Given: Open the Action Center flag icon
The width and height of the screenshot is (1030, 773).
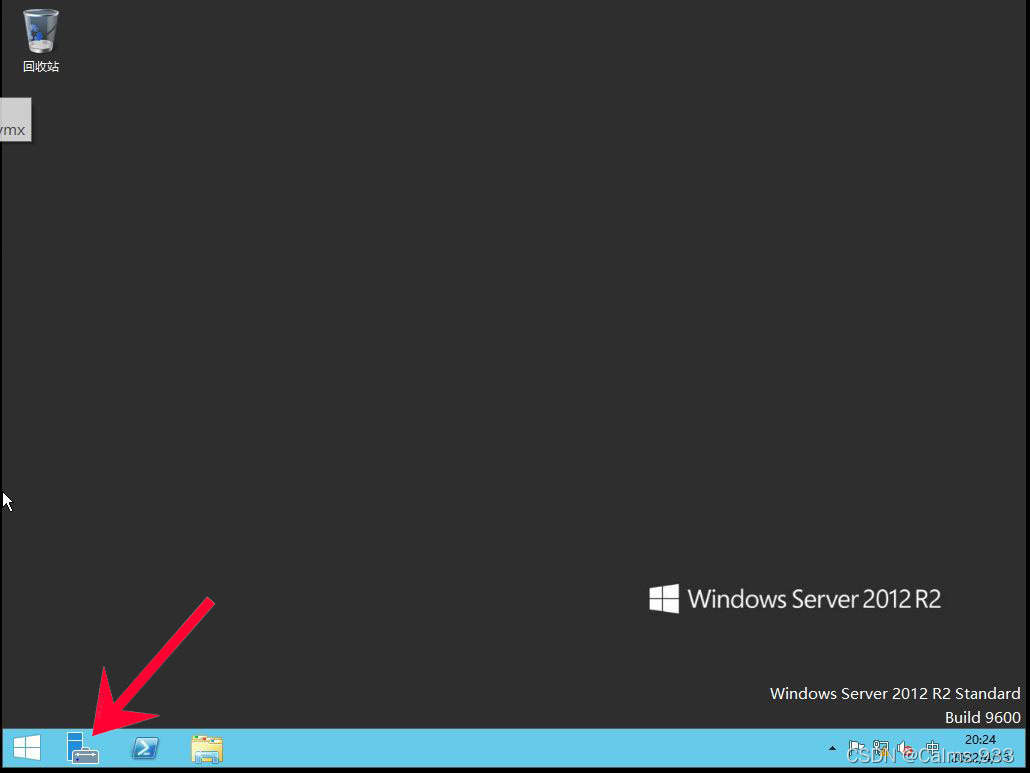Looking at the screenshot, I should point(857,748).
